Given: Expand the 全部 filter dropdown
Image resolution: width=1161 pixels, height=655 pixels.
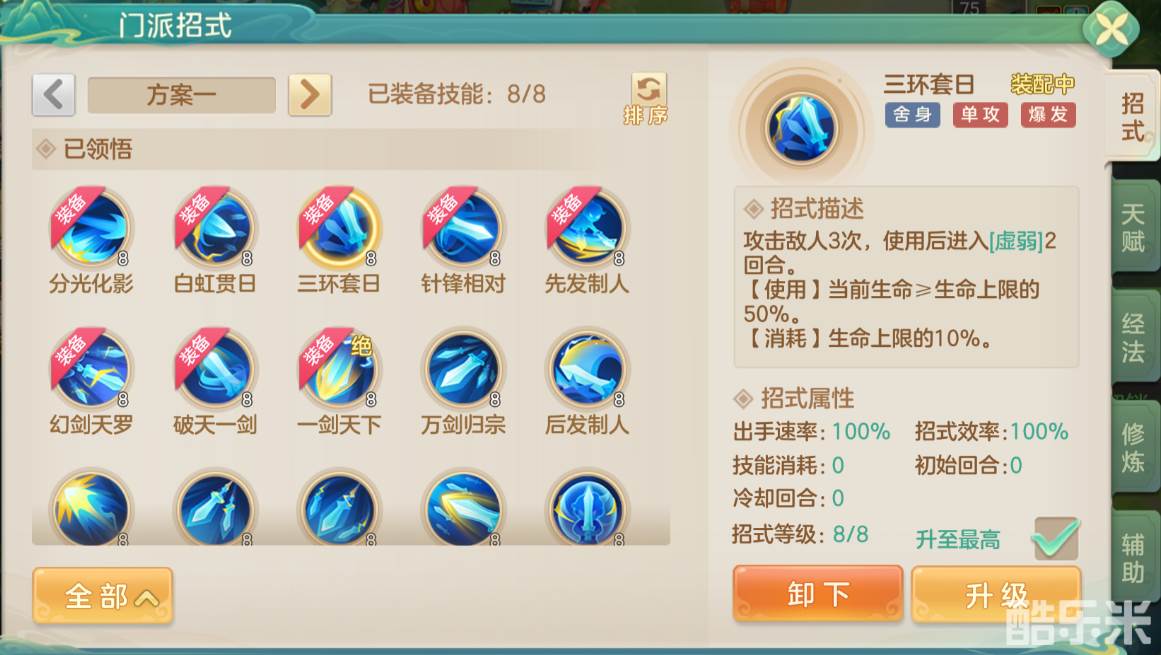Looking at the screenshot, I should tap(103, 596).
